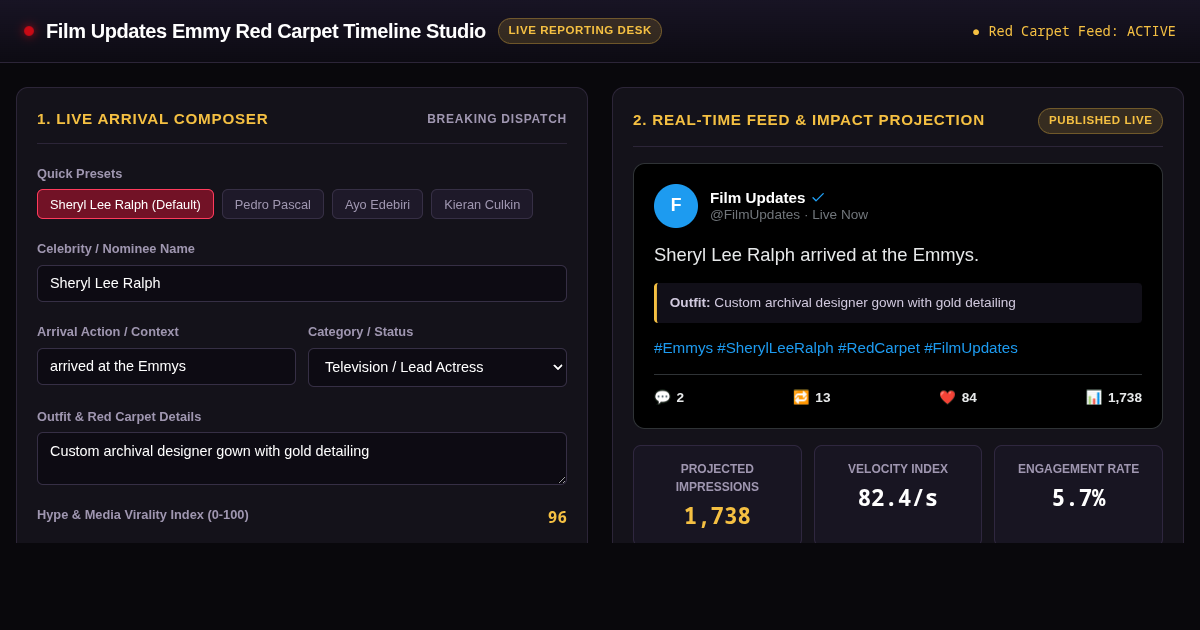Screen dimensions: 1200x630
Task: Click the bar chart views icon
Action: click(x=1094, y=397)
